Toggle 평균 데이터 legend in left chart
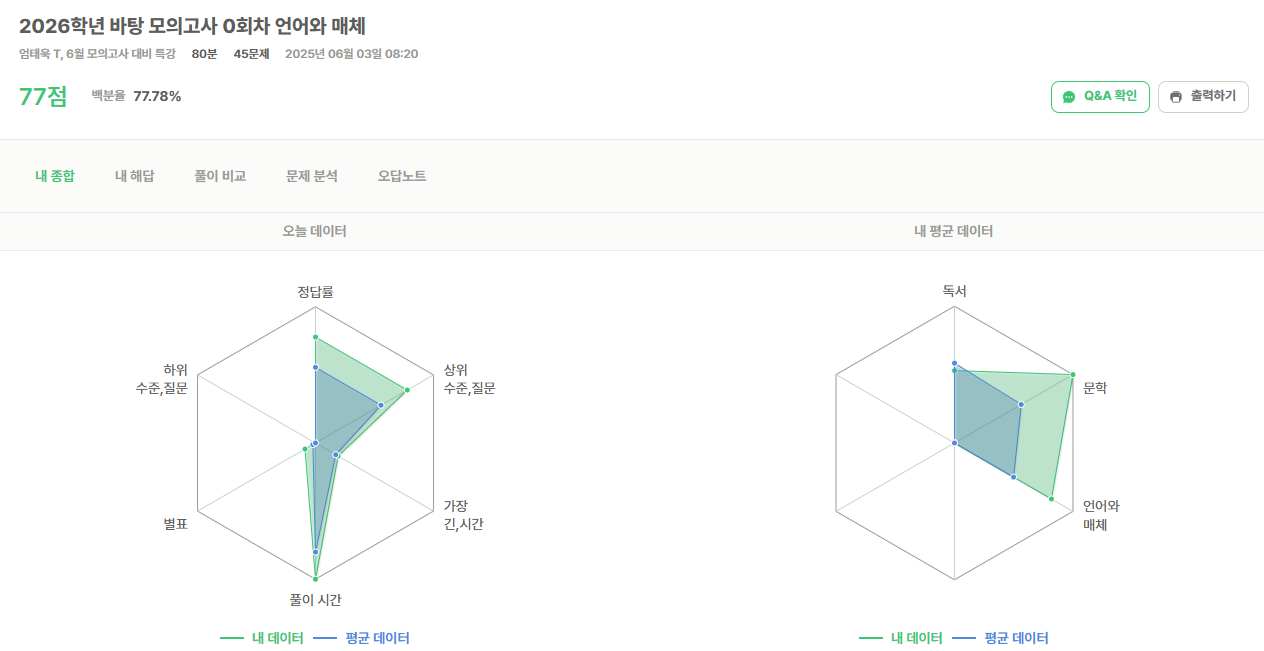 361,638
